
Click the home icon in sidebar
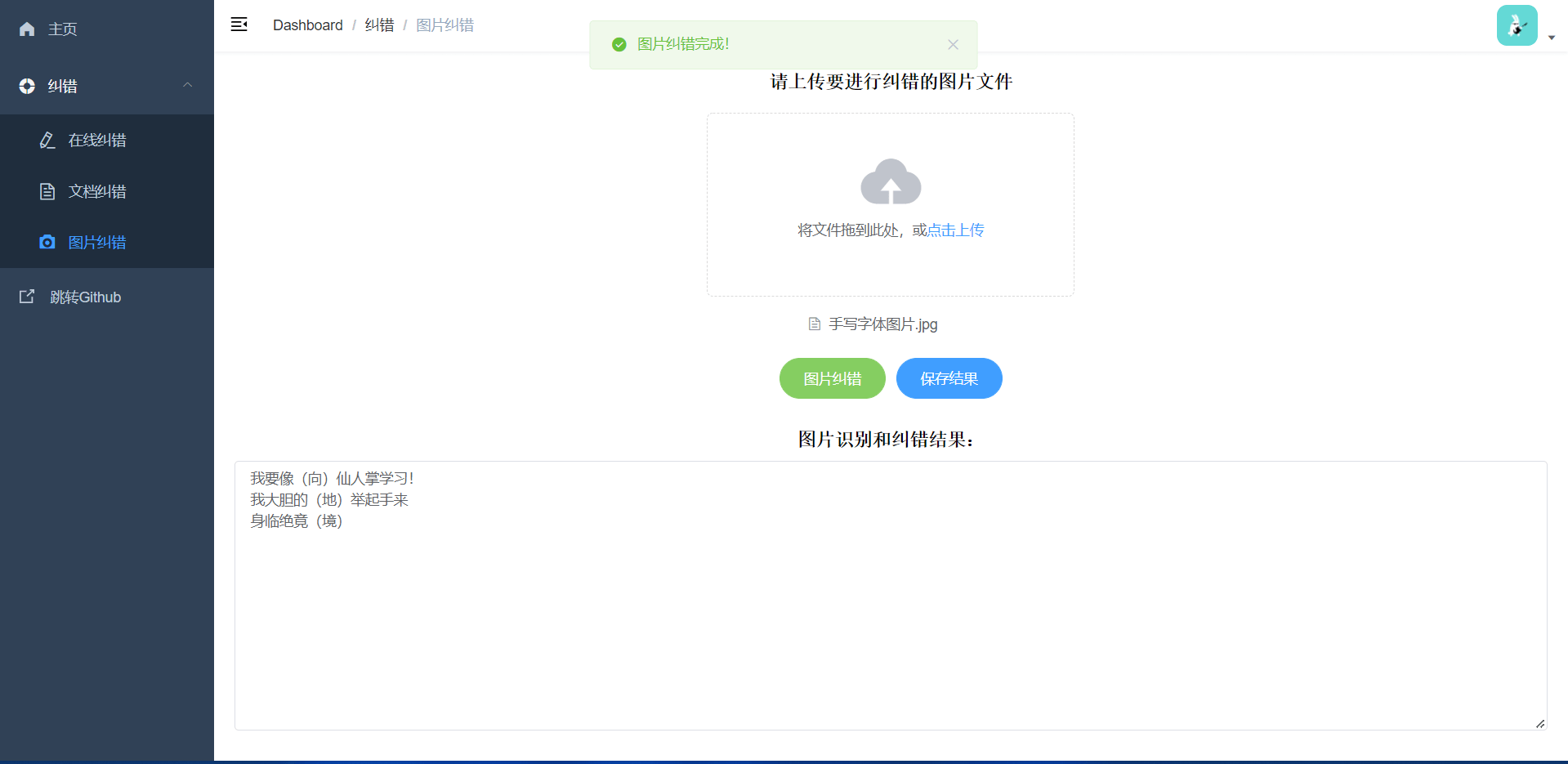27,29
